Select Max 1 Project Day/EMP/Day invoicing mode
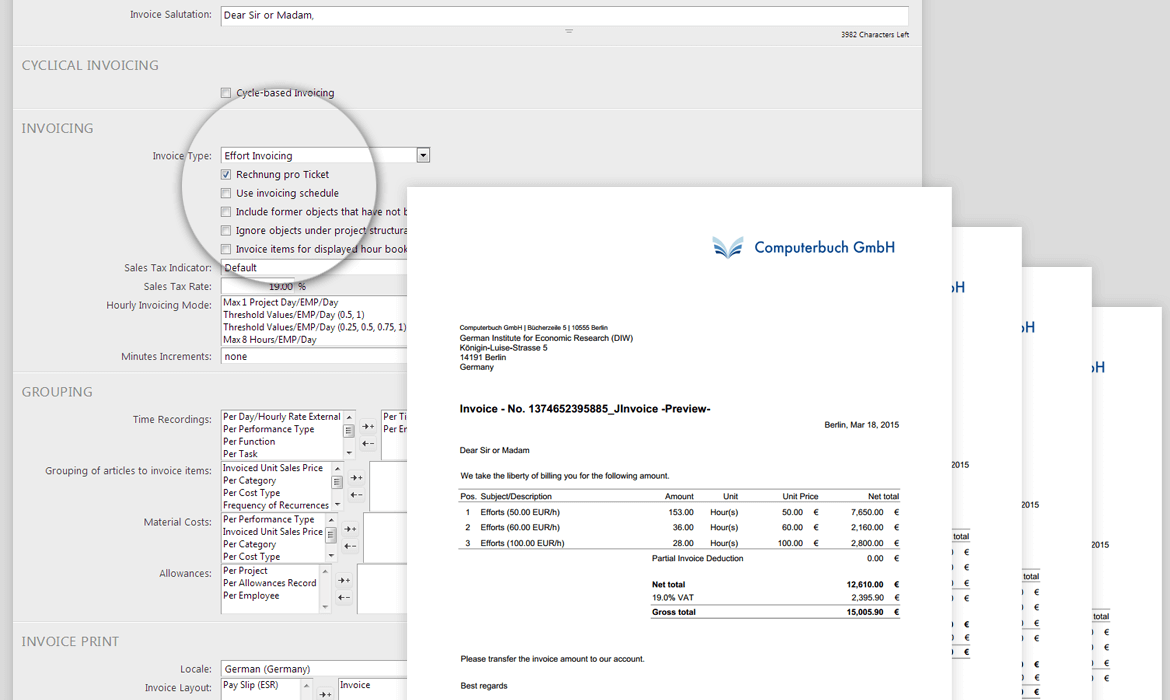The width and height of the screenshot is (1170, 700). pos(281,302)
